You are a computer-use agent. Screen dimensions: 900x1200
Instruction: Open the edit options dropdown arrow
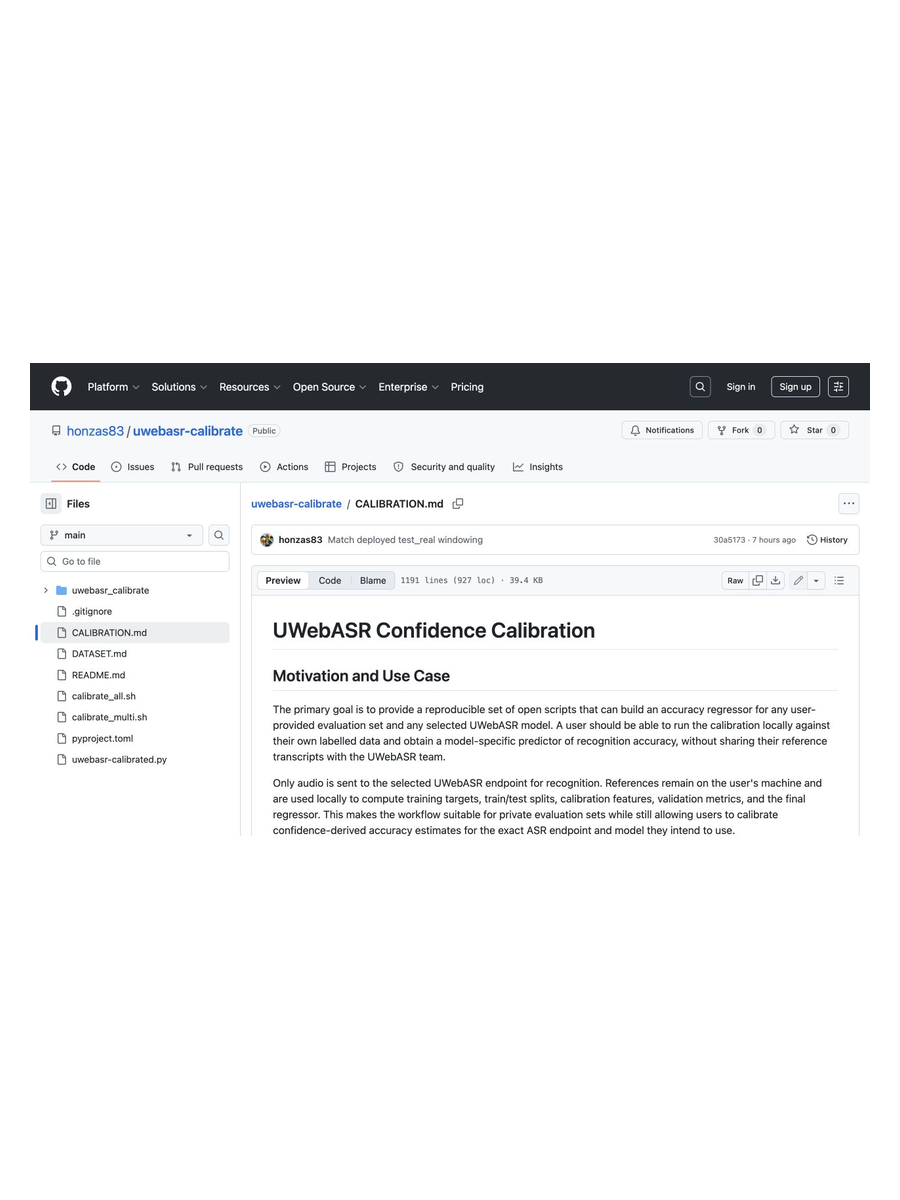(x=816, y=580)
